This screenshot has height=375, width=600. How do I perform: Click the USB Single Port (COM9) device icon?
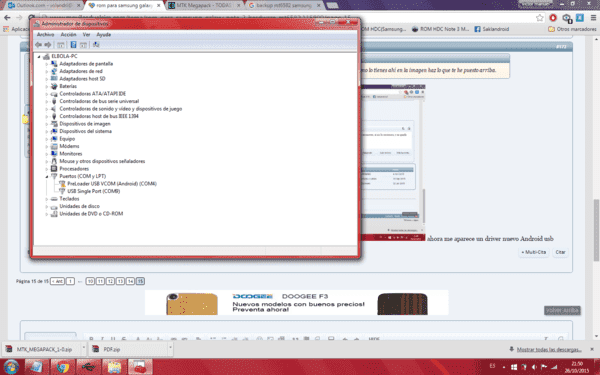(x=62, y=191)
